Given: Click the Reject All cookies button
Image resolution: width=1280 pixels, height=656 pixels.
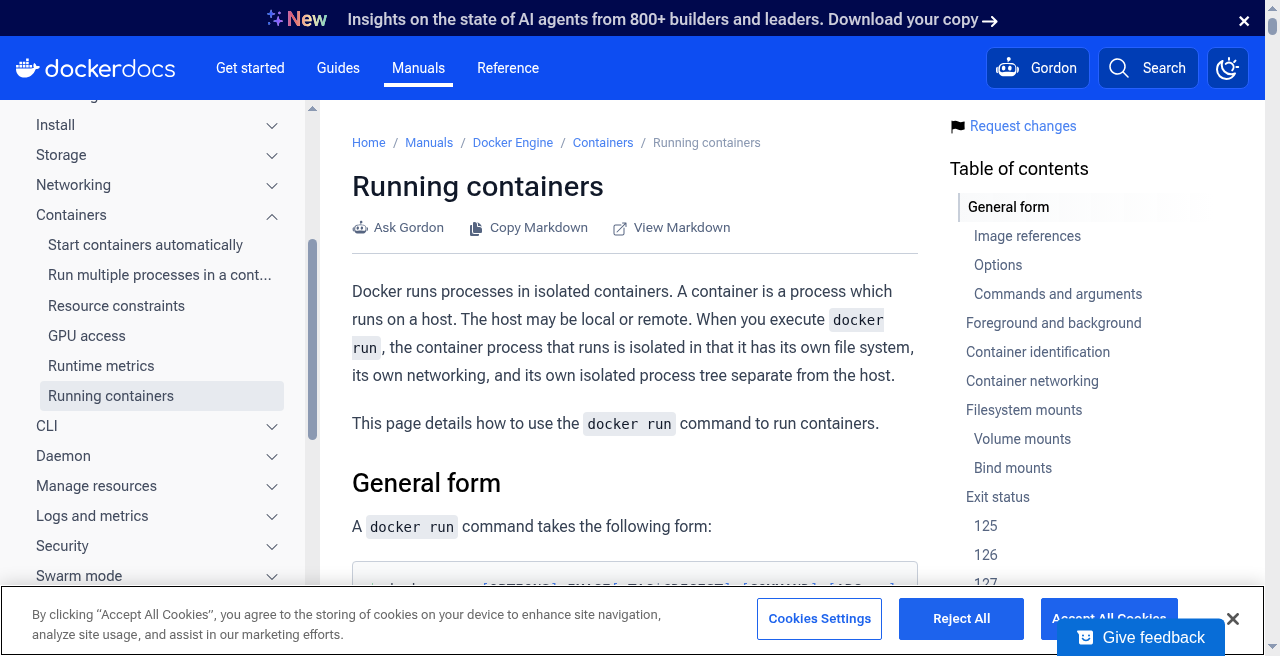Looking at the screenshot, I should click(x=961, y=619).
